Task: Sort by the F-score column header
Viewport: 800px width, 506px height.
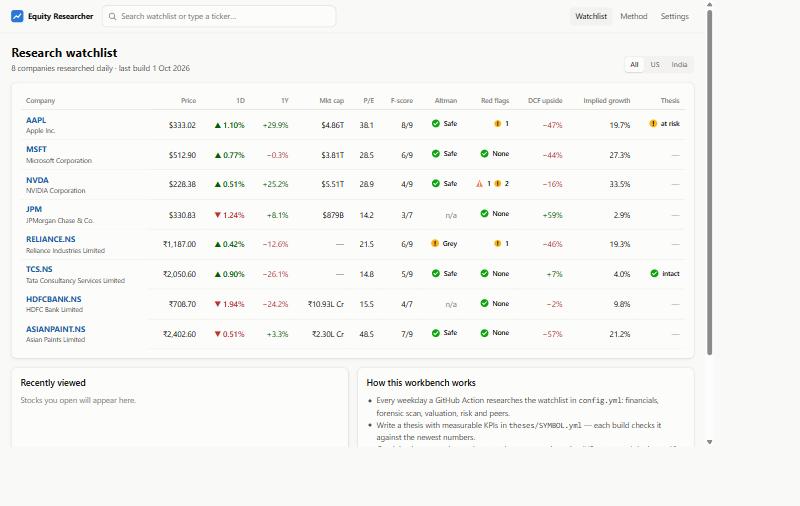Action: tap(402, 100)
